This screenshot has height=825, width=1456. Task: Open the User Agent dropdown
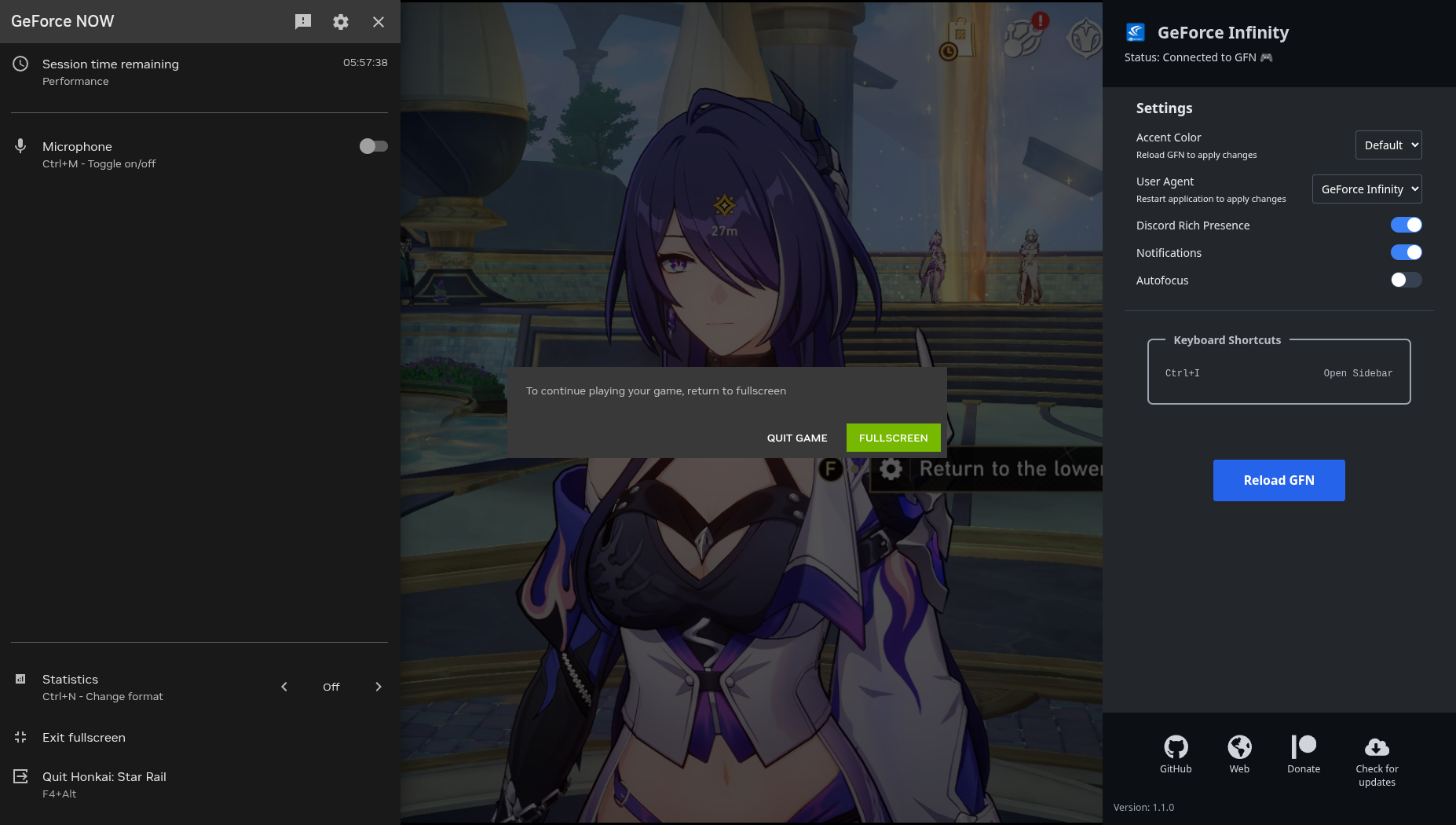[1367, 189]
